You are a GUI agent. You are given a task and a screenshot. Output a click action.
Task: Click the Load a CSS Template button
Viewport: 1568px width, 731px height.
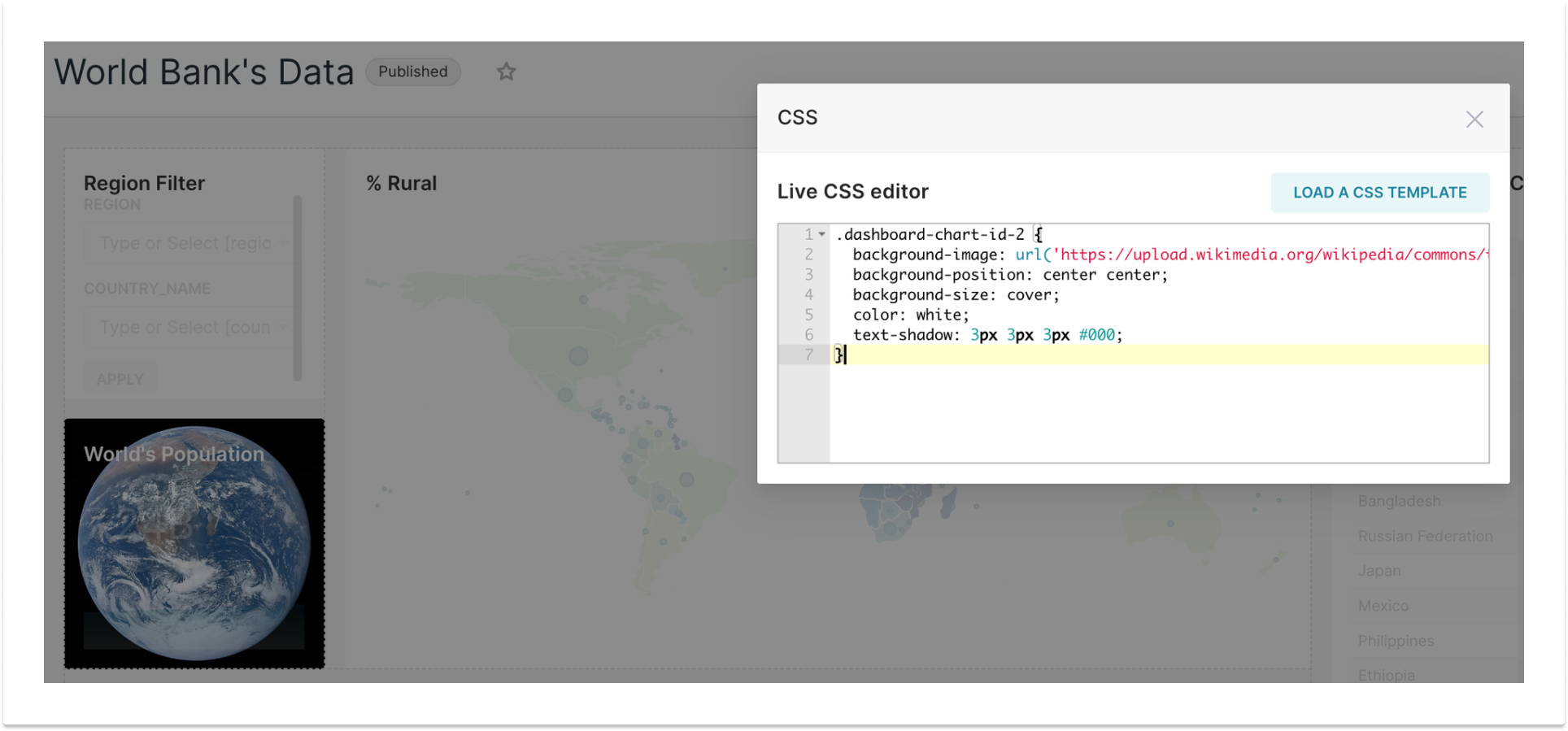pos(1380,193)
